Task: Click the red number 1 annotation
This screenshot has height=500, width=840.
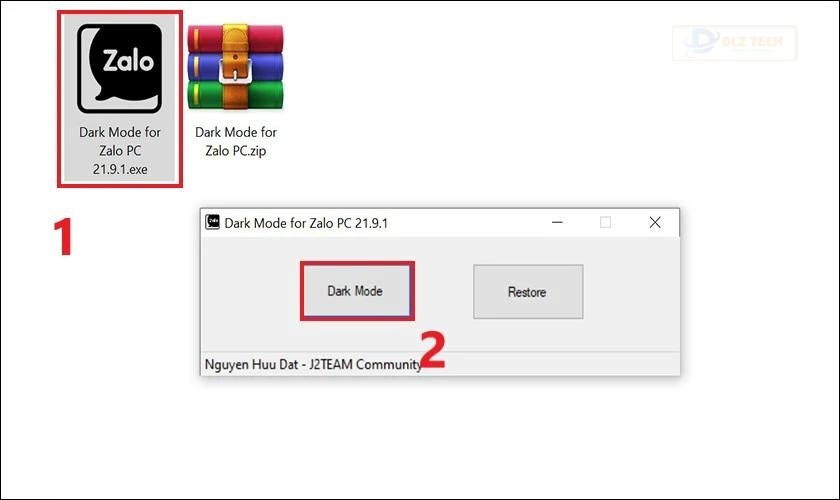Action: coord(63,236)
